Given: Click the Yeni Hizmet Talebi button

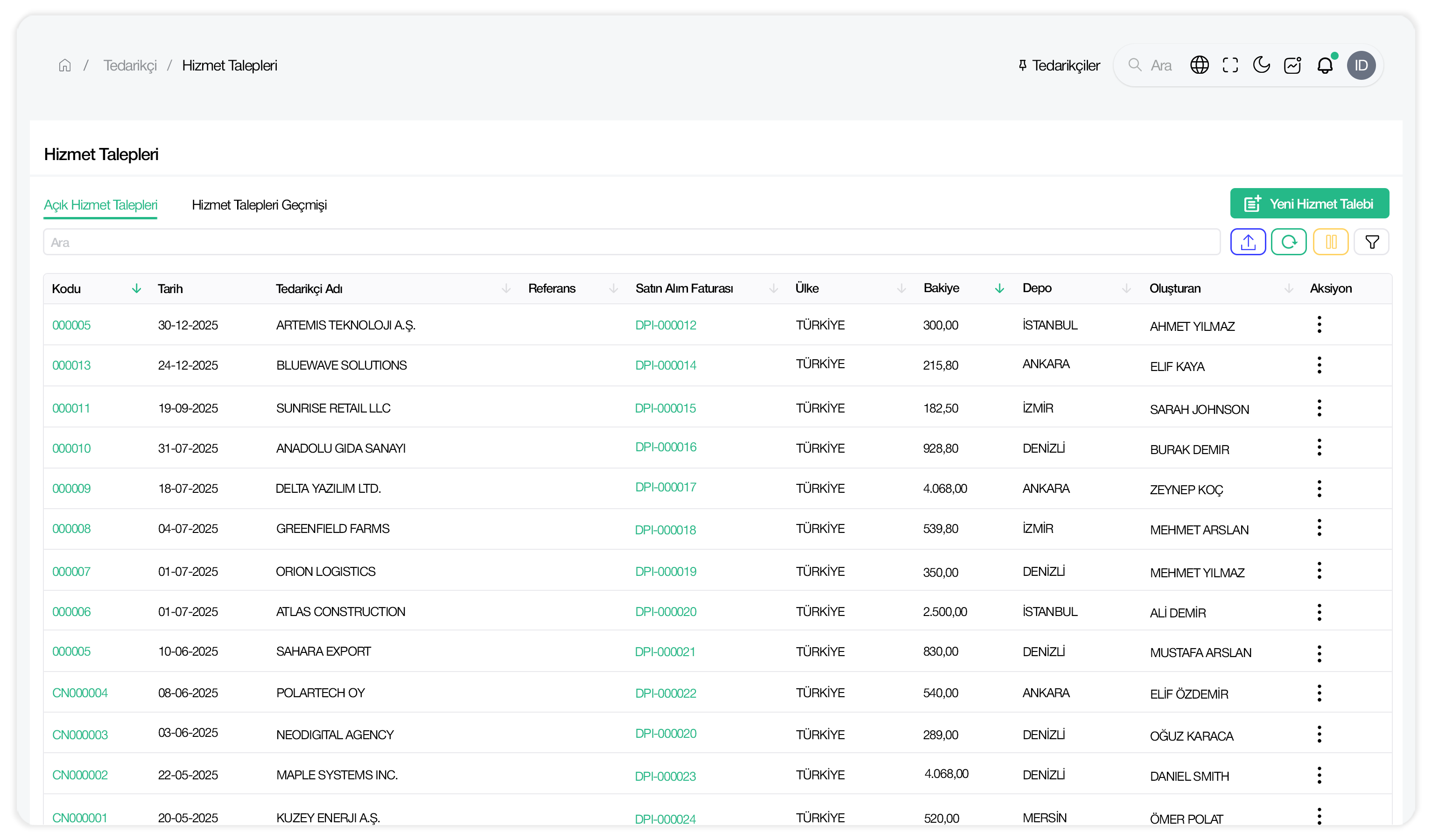Looking at the screenshot, I should pos(1309,203).
